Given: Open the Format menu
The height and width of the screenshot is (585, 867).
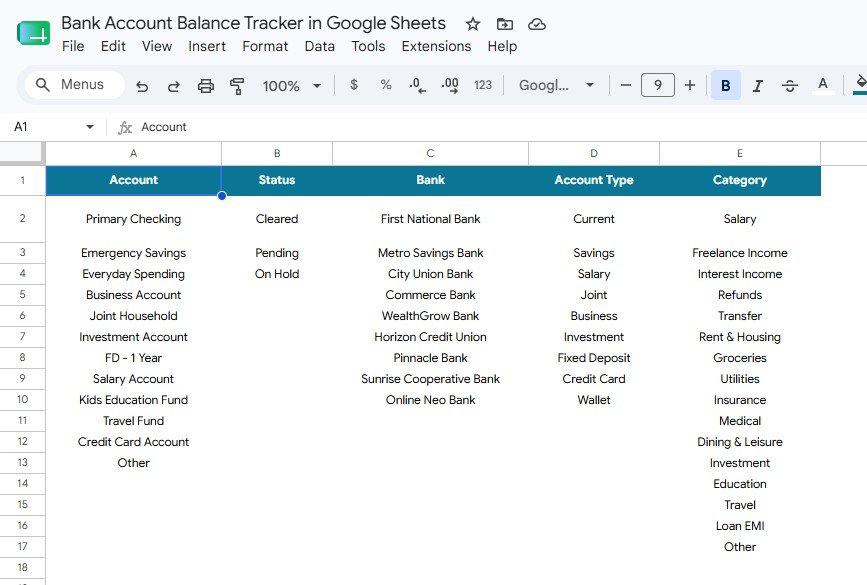Looking at the screenshot, I should (265, 46).
